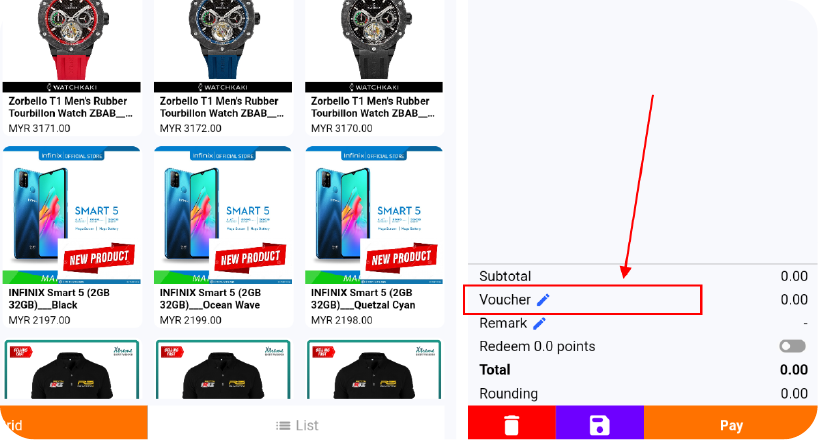The width and height of the screenshot is (818, 440).
Task: Switch to the orange Grid tab
Action: click(x=74, y=423)
